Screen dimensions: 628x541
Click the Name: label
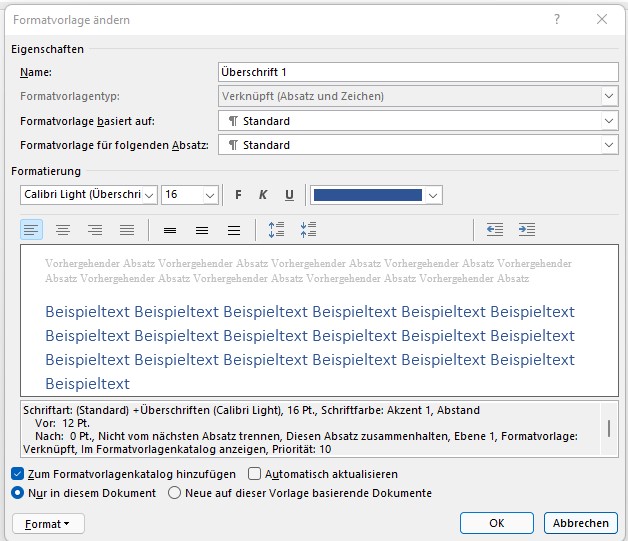click(x=36, y=72)
